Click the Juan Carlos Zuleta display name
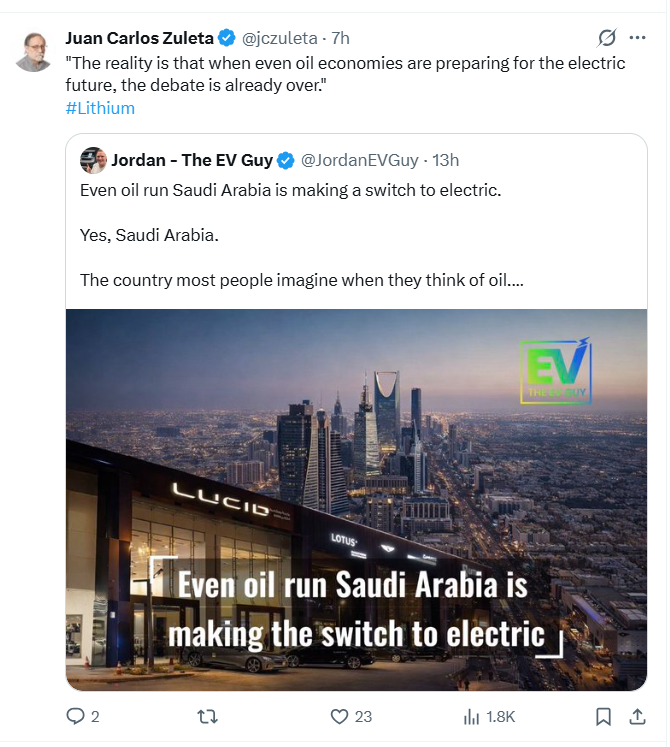670x747 pixels. 139,38
